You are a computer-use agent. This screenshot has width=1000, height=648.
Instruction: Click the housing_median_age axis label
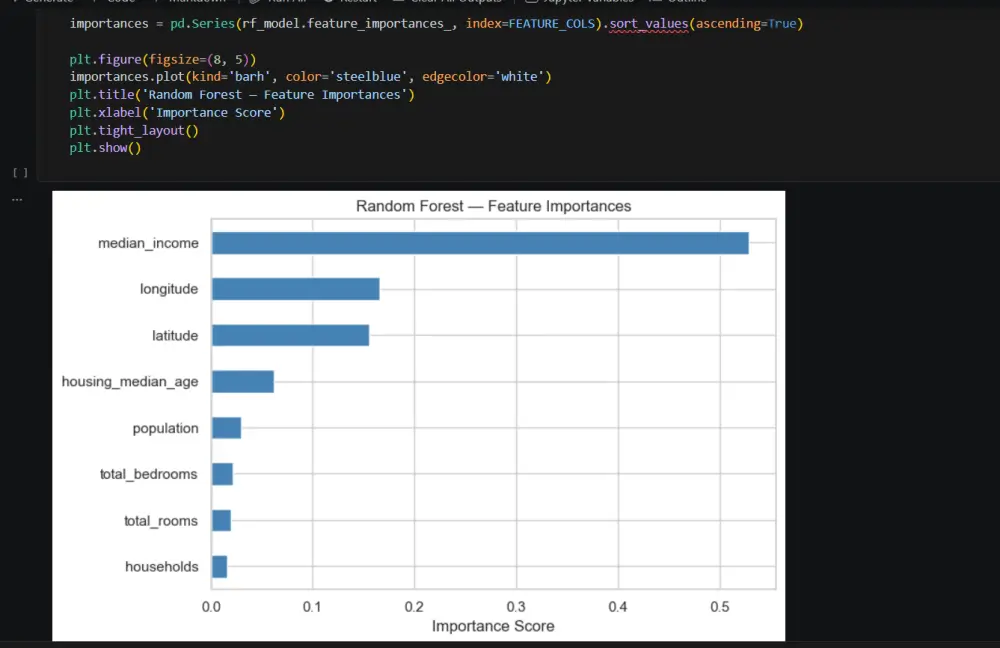(130, 381)
